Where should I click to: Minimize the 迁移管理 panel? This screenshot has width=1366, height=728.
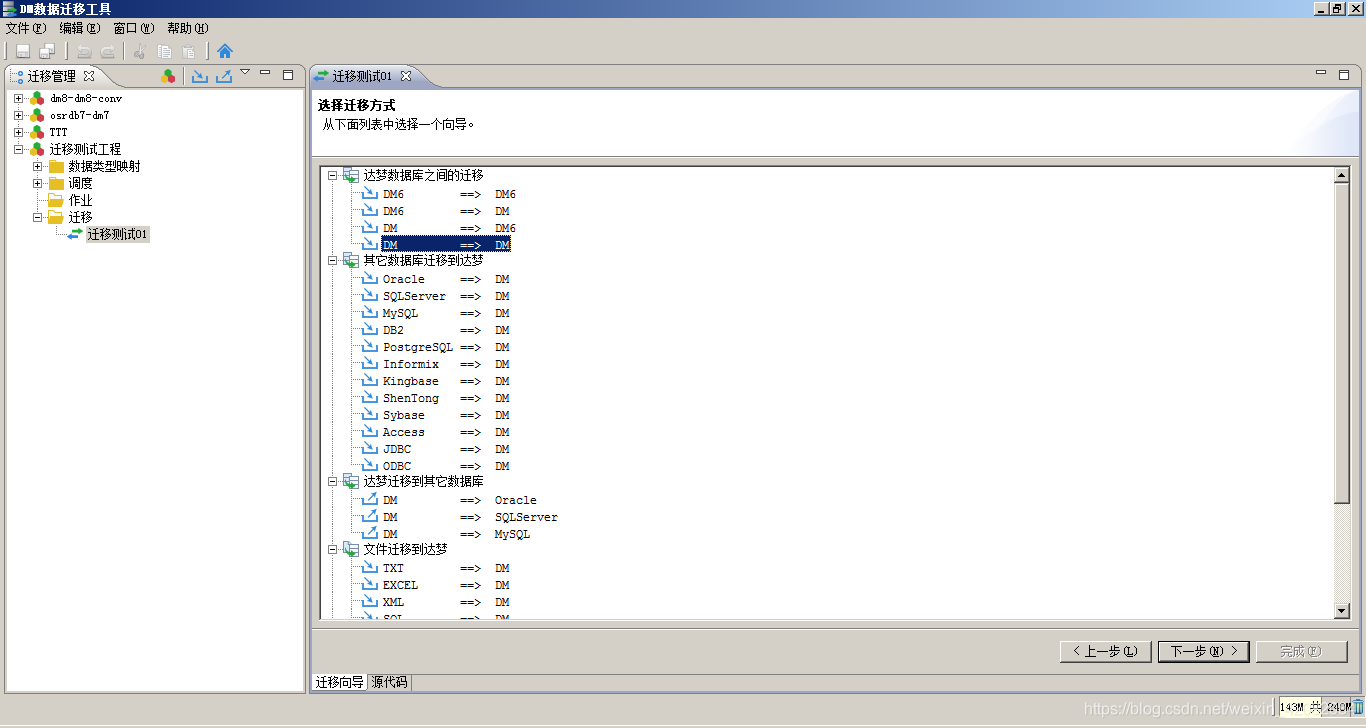click(265, 73)
